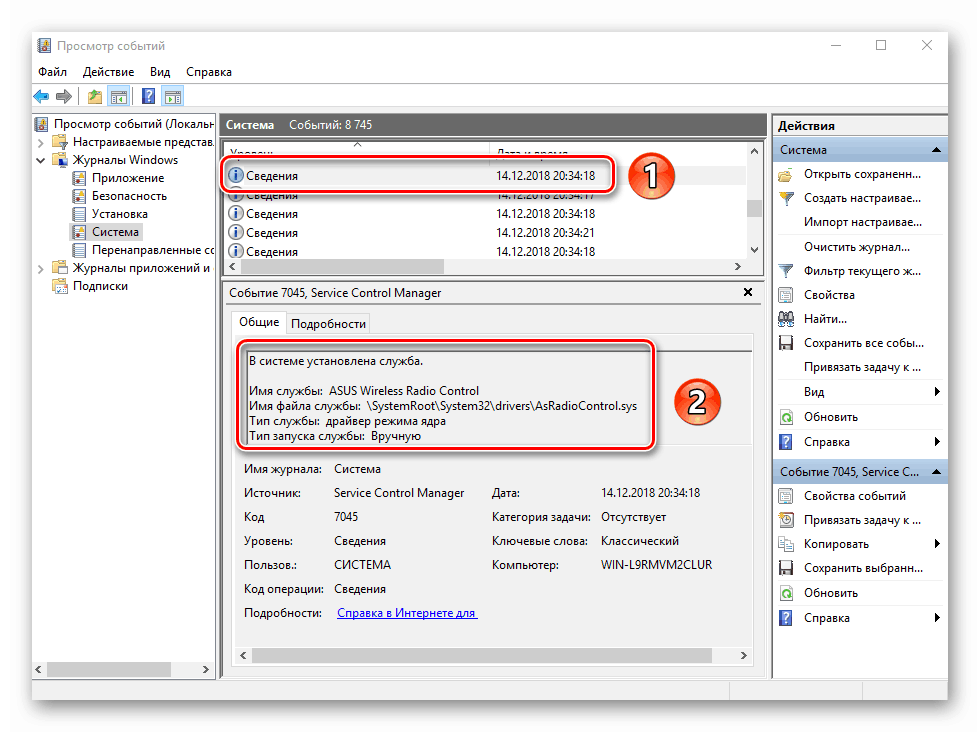Open upper Справка submenu arrow

tap(937, 442)
